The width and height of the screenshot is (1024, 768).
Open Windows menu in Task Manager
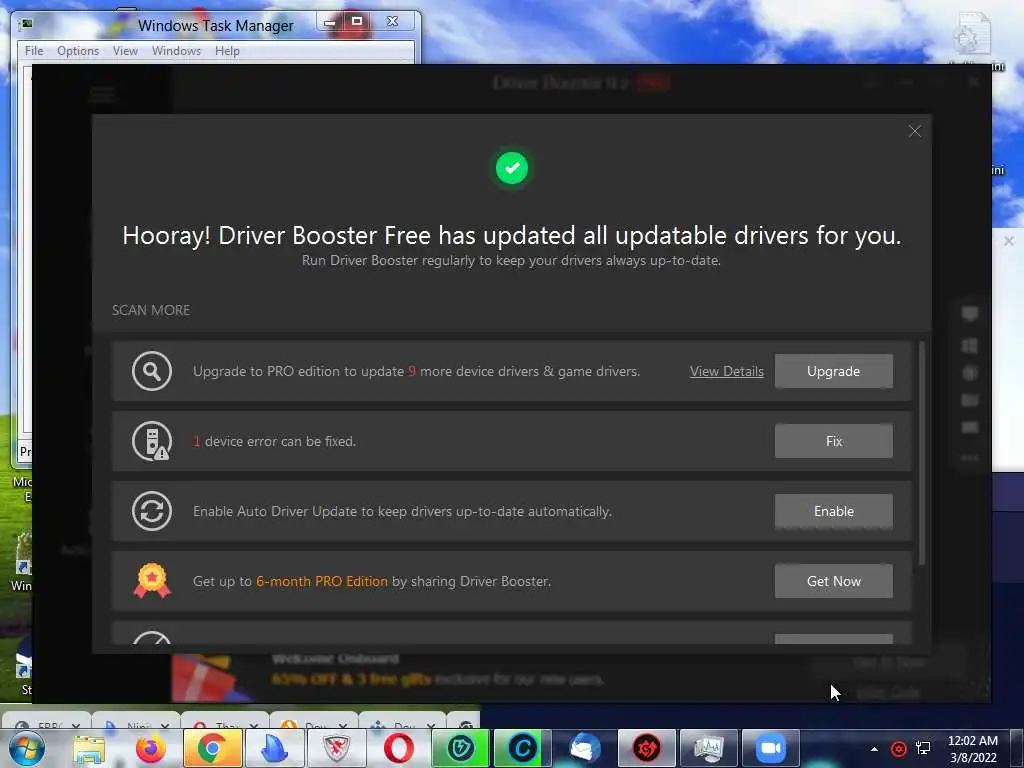point(176,51)
